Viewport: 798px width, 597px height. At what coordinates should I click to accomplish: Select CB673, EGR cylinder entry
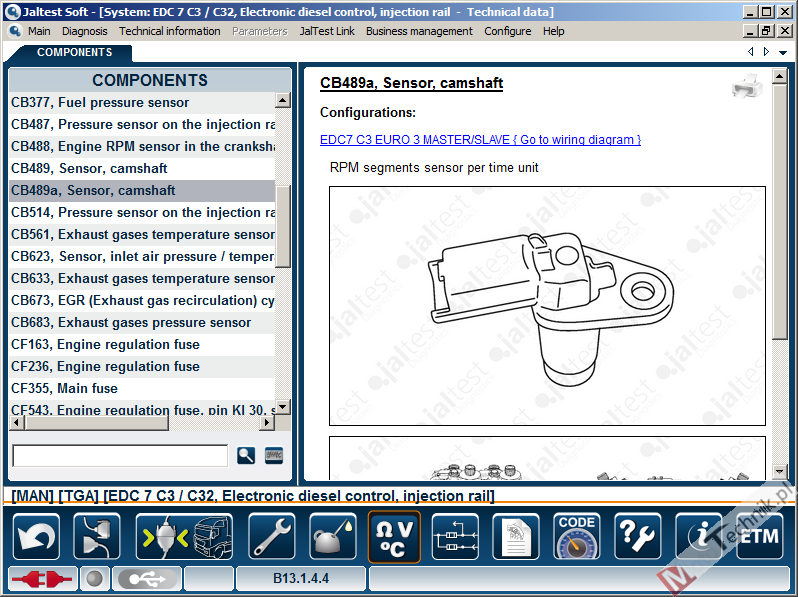point(142,300)
